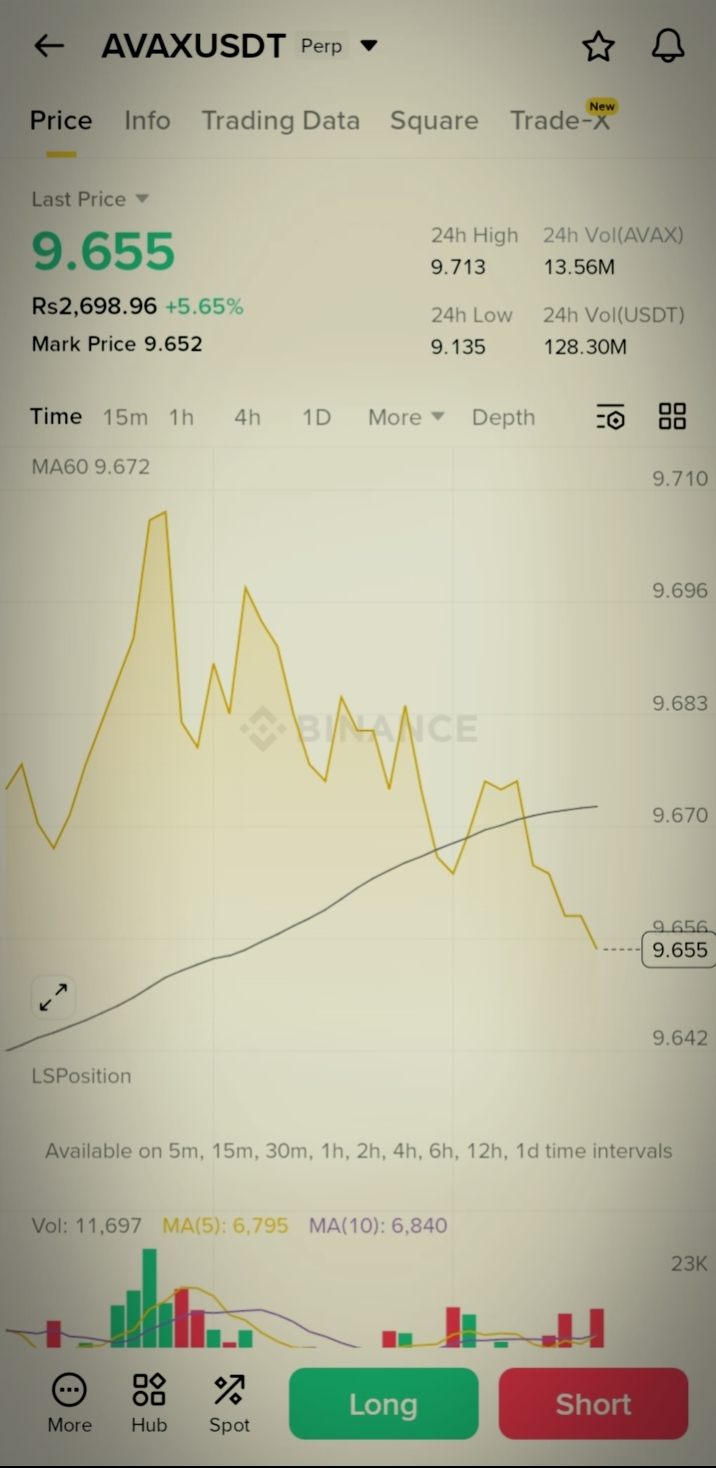Image resolution: width=716 pixels, height=1468 pixels.
Task: Switch chart to Depth view
Action: pos(503,417)
